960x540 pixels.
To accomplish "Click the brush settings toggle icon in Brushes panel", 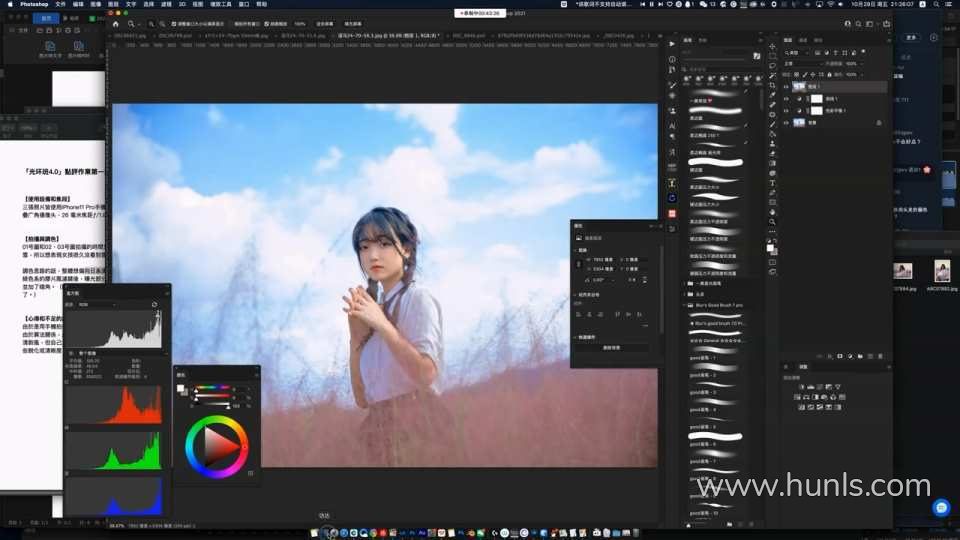I will click(757, 56).
